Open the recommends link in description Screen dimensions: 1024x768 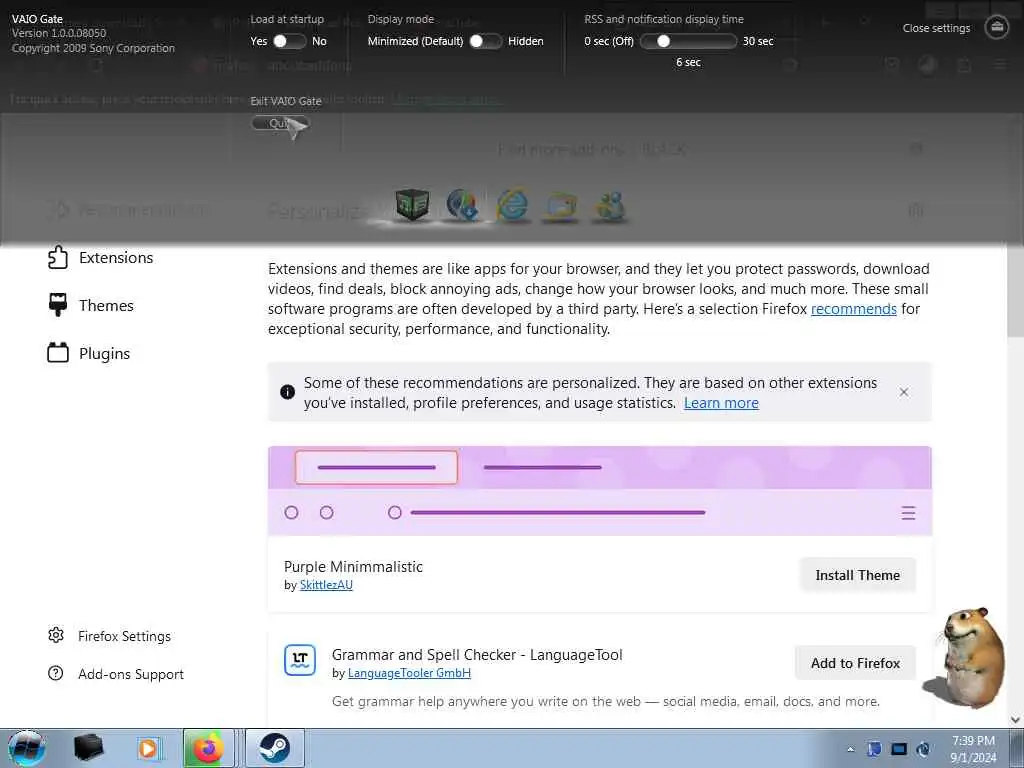(854, 309)
